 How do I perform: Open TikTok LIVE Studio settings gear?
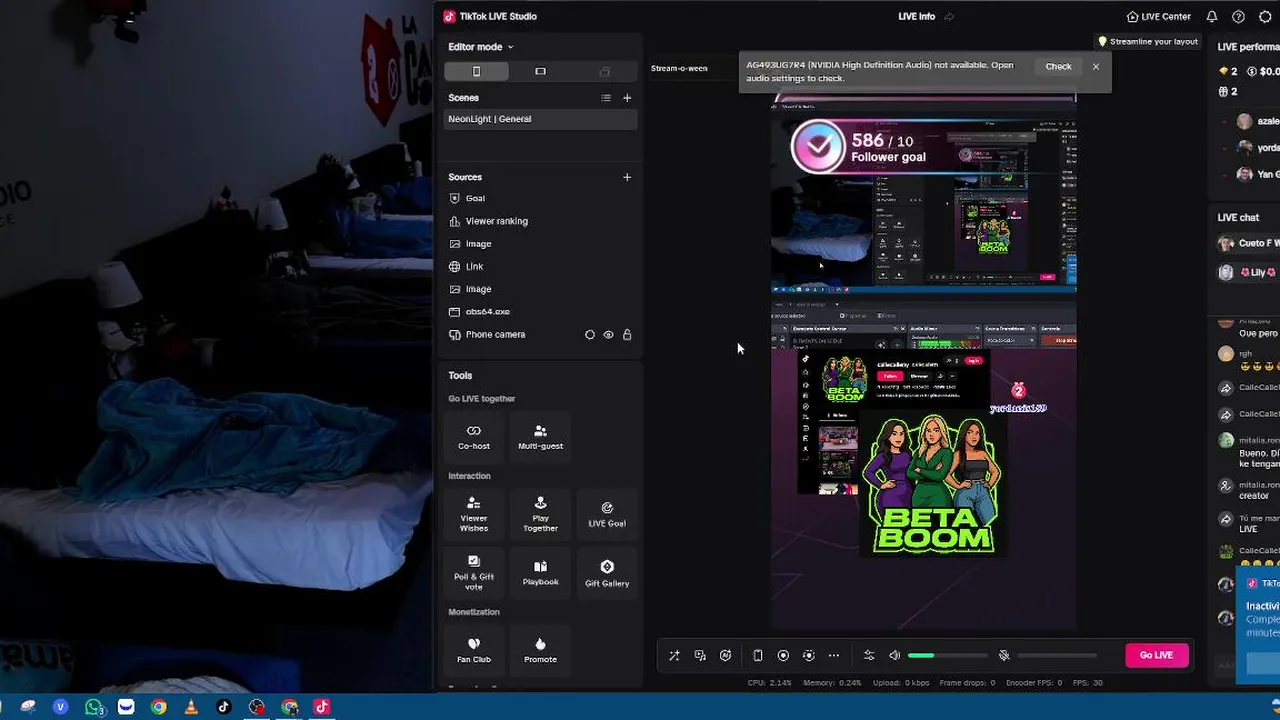click(x=1265, y=17)
